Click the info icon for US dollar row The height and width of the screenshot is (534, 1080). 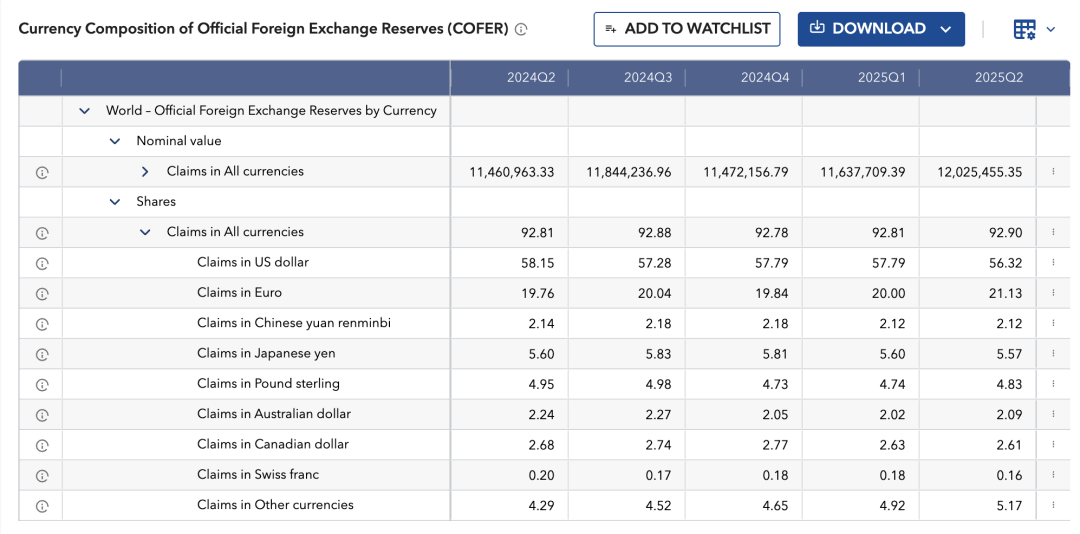click(42, 263)
